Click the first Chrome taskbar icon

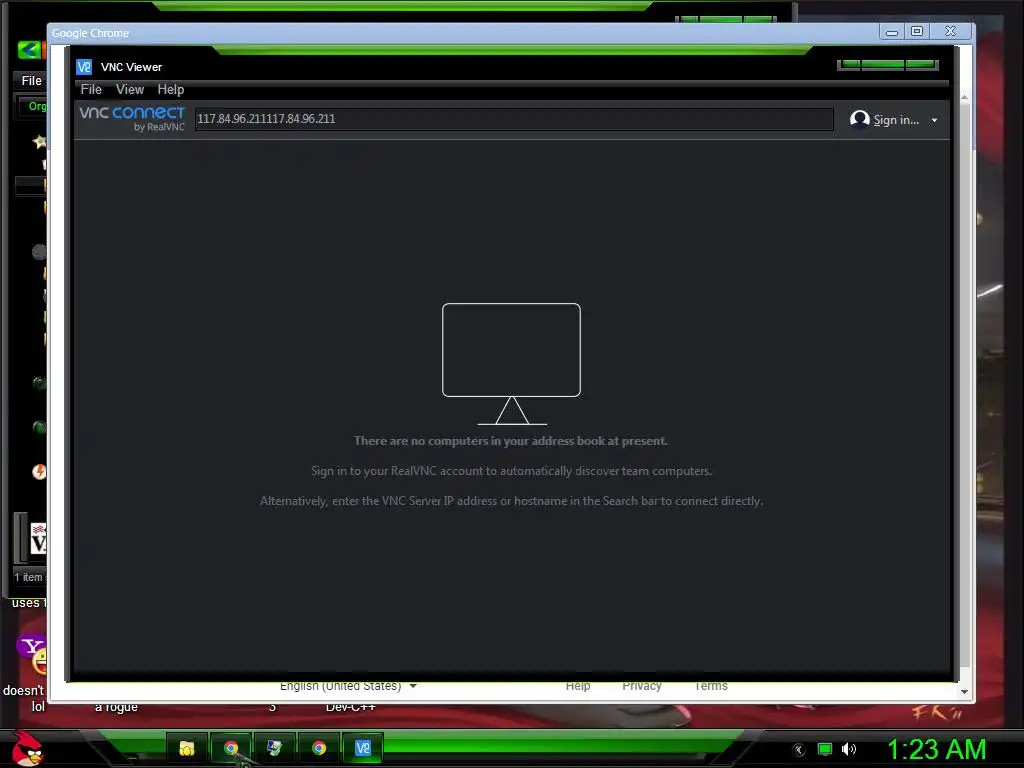[231, 748]
